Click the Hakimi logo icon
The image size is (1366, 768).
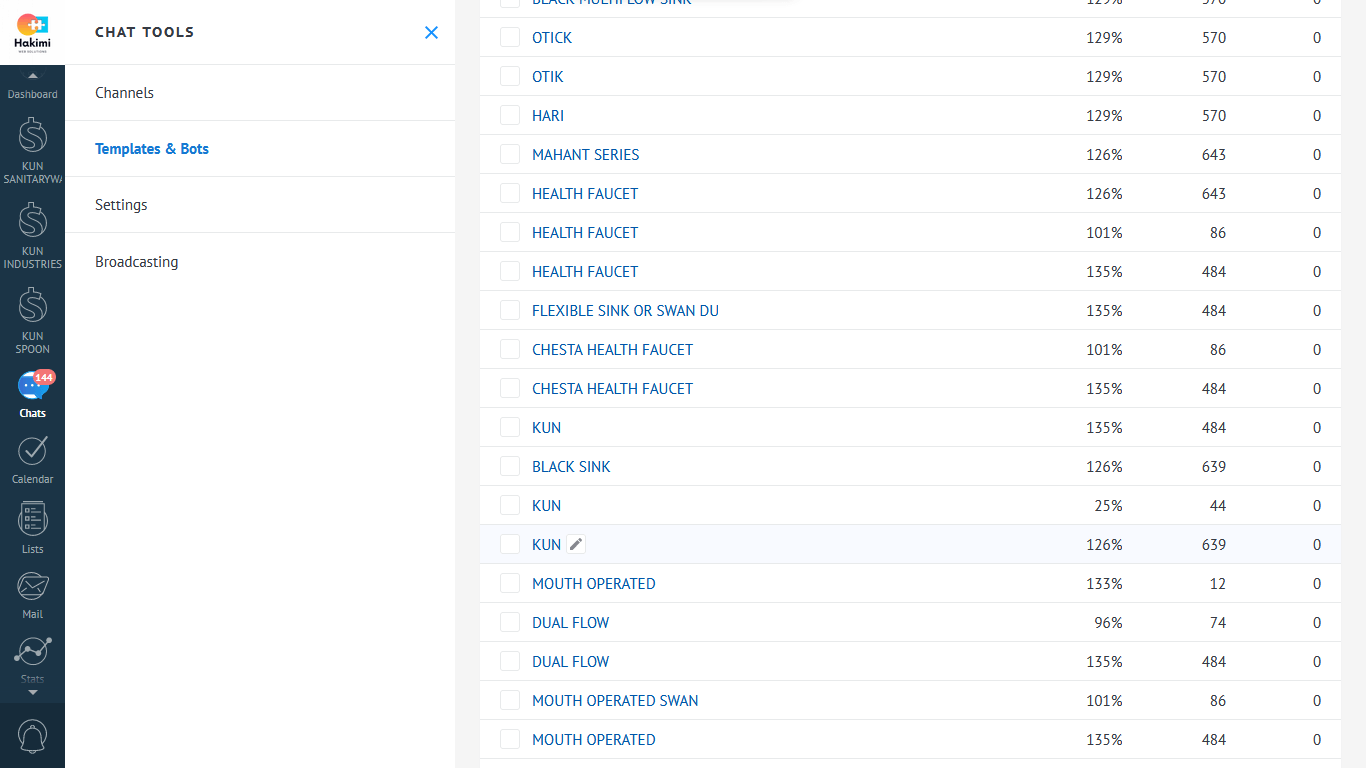pyautogui.click(x=32, y=32)
